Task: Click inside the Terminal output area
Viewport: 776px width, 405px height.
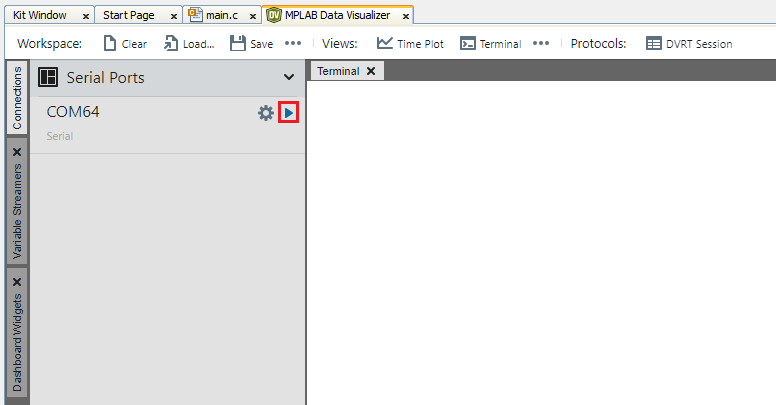Action: (541, 243)
